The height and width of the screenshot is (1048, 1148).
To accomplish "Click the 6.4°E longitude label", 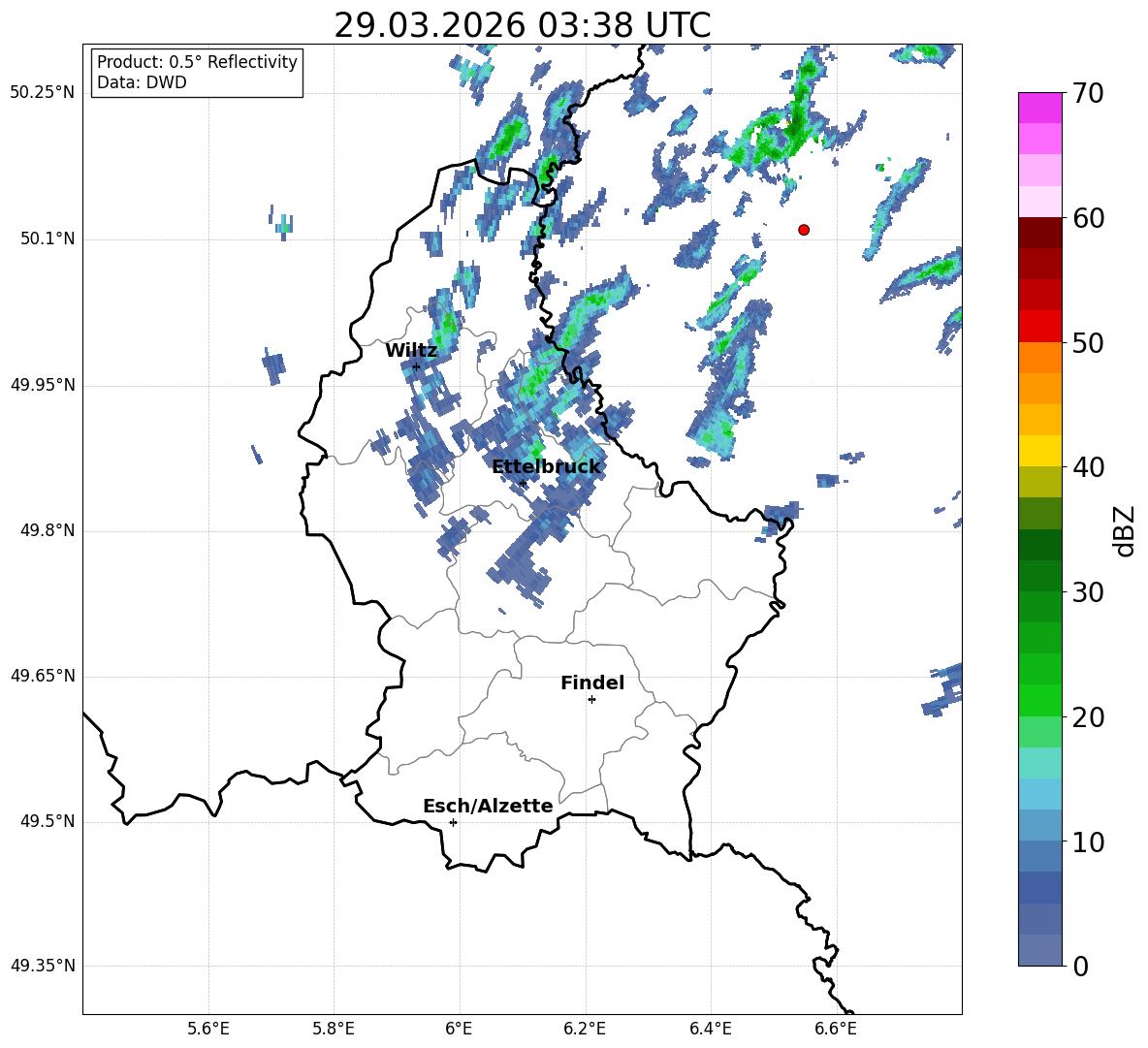I will (x=710, y=1029).
